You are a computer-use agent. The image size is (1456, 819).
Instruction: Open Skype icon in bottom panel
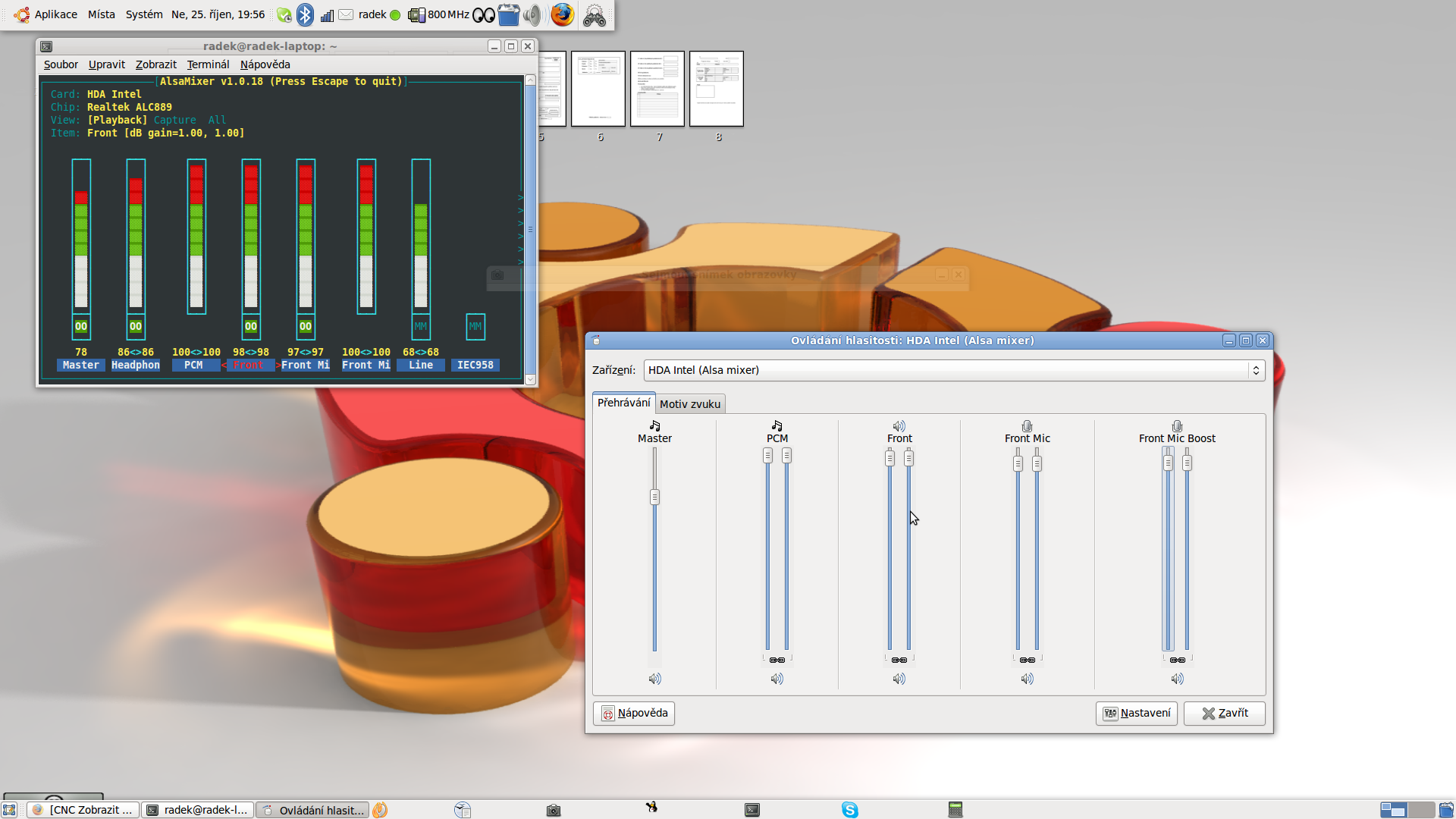[849, 810]
